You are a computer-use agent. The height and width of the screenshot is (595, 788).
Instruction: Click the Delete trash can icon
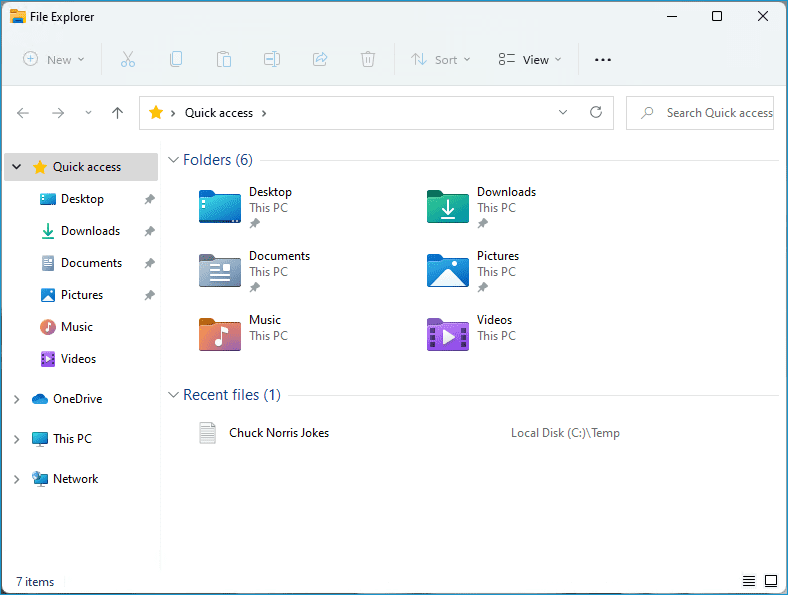point(368,59)
